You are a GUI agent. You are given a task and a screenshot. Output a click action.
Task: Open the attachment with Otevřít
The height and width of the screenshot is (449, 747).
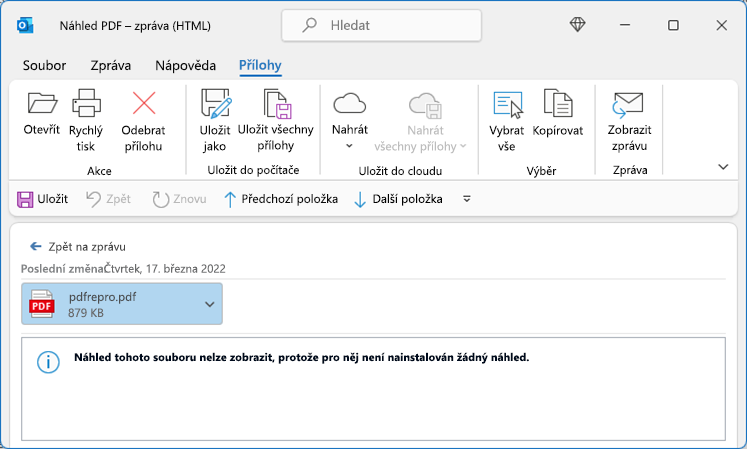(42, 113)
